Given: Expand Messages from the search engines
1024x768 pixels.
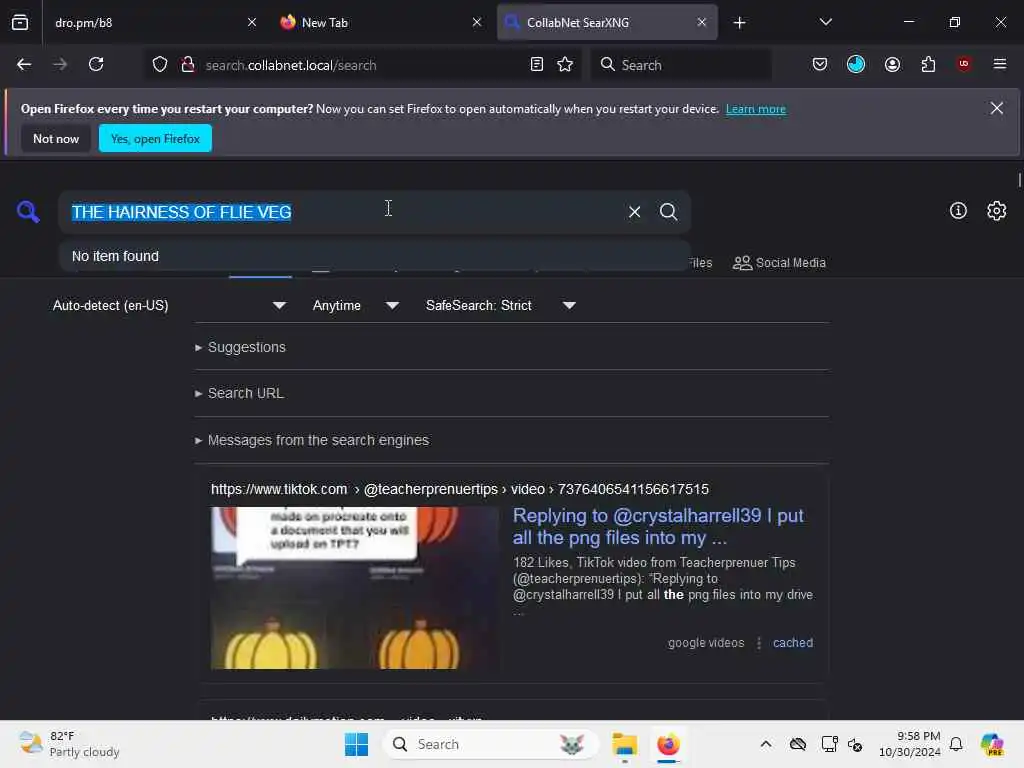Looking at the screenshot, I should tap(312, 440).
